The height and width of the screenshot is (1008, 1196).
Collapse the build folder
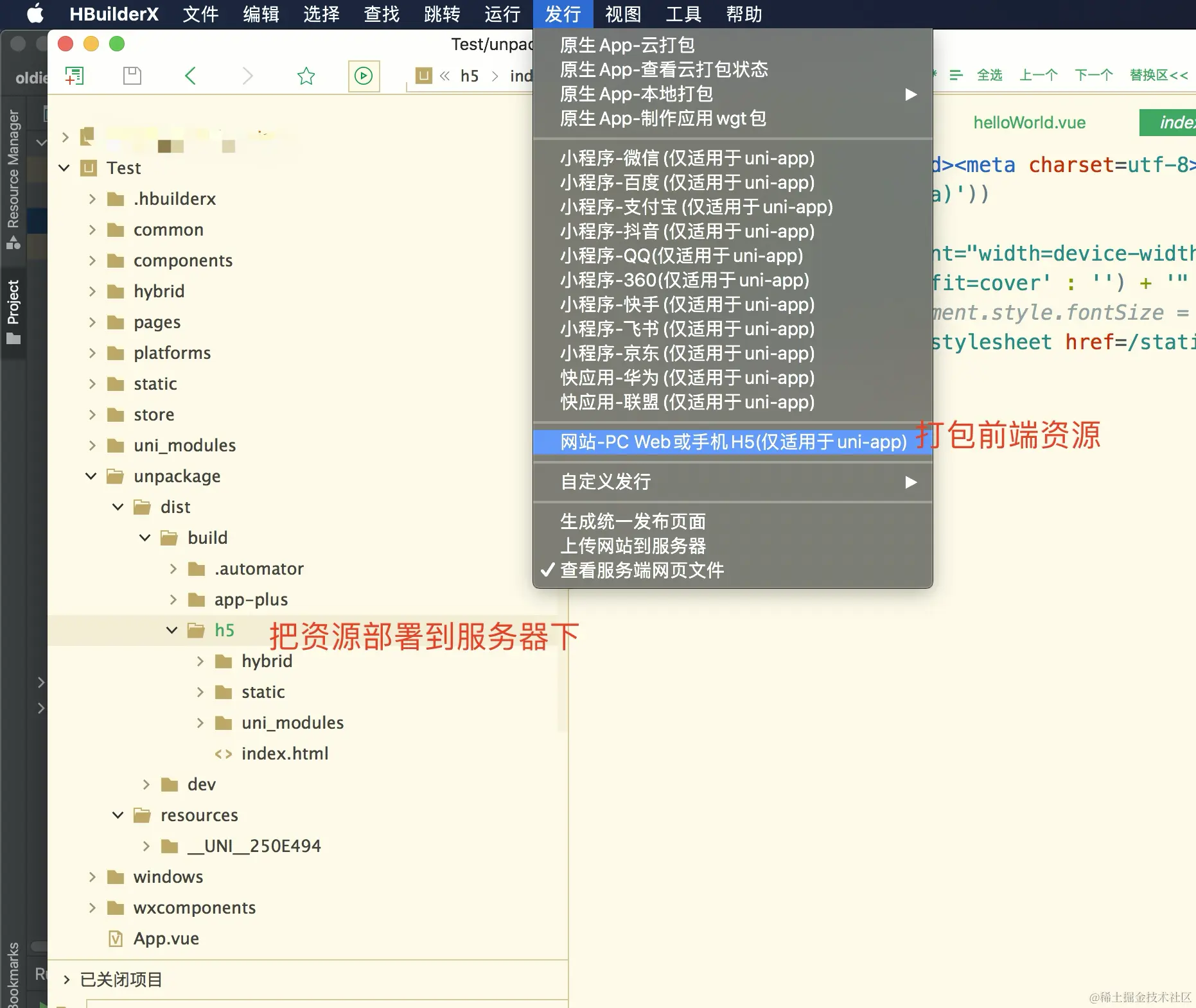coord(145,538)
